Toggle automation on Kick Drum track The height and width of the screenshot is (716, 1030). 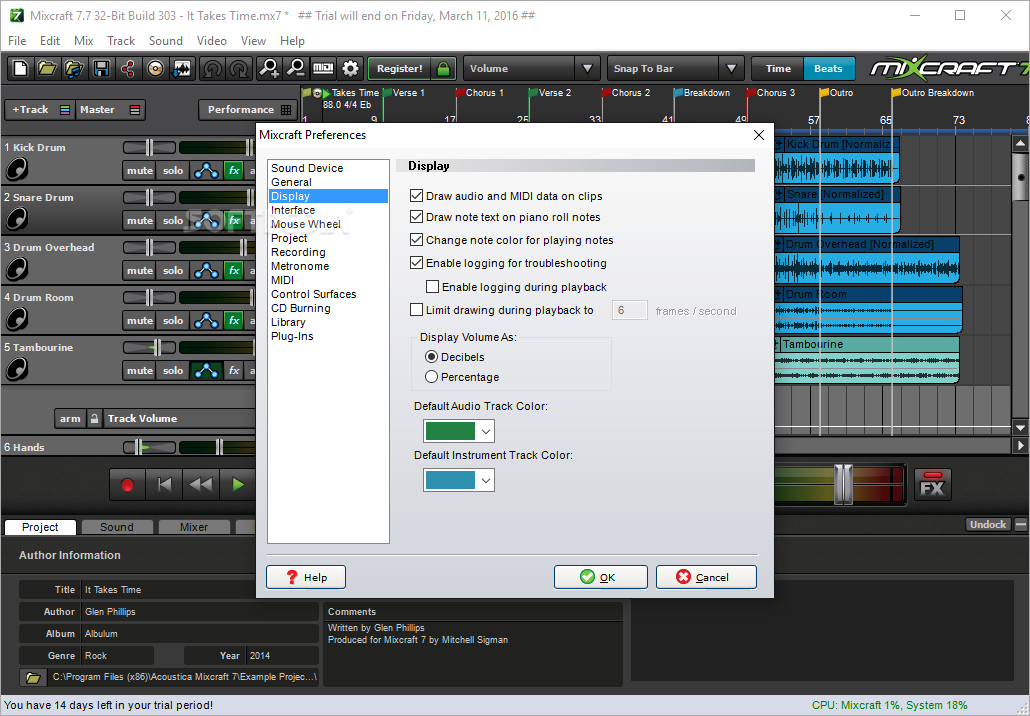[206, 171]
